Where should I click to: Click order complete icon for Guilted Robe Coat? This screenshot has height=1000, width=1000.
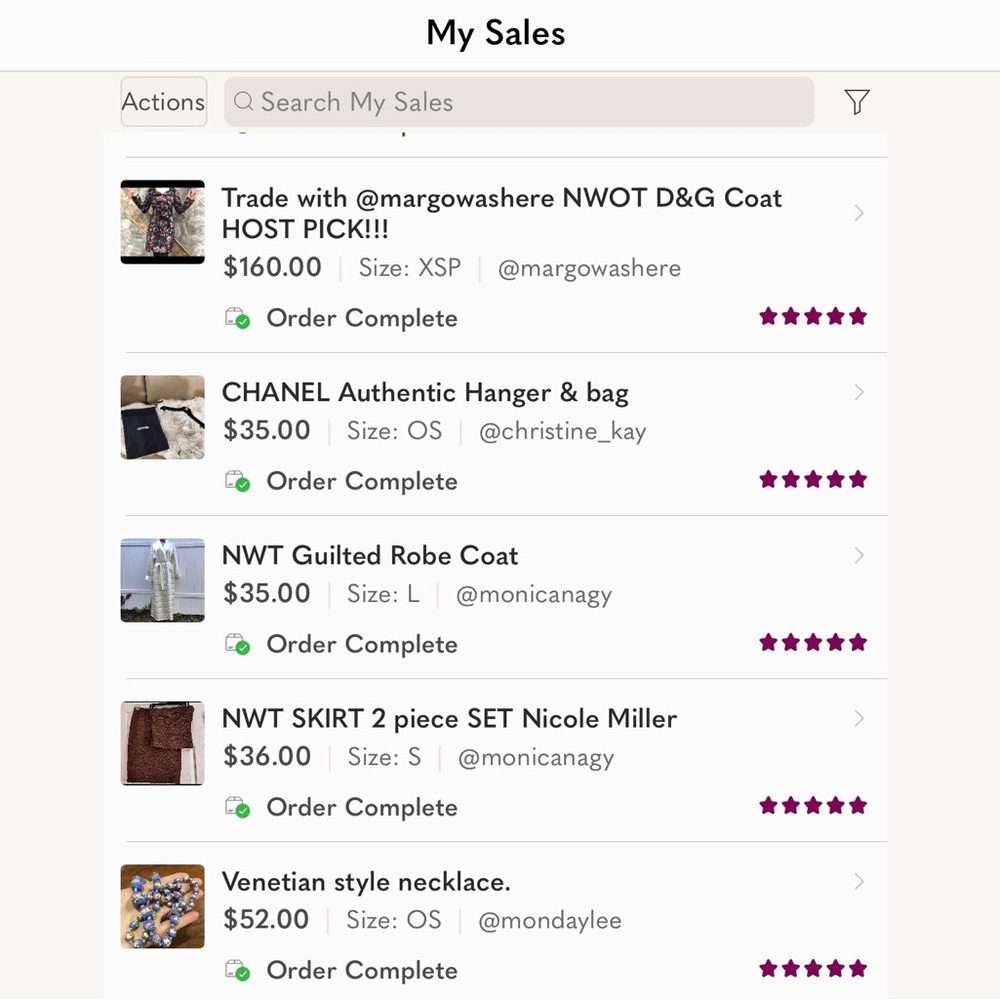tap(237, 644)
